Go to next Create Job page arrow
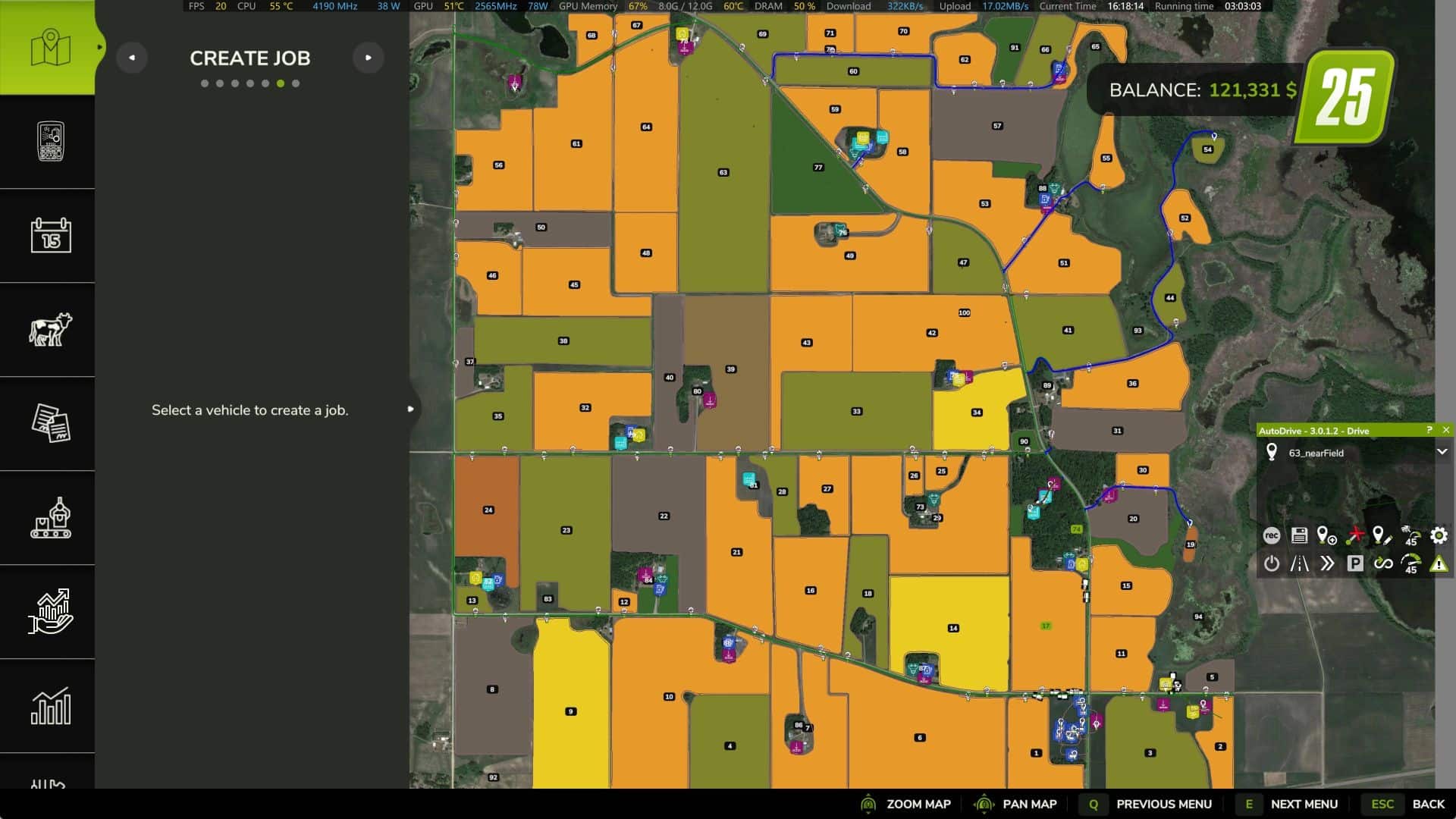1456x819 pixels. coord(369,58)
